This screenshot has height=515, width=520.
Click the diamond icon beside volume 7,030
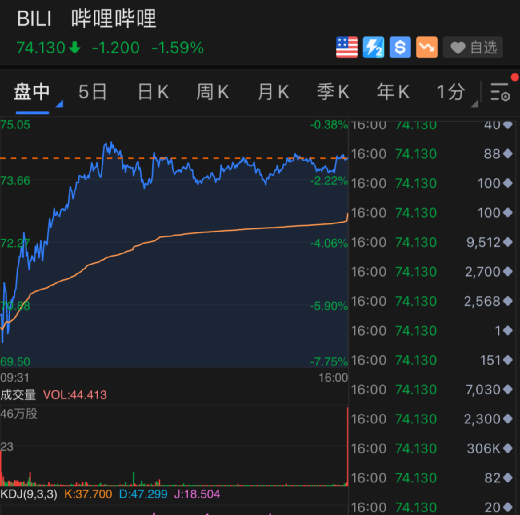[508, 389]
